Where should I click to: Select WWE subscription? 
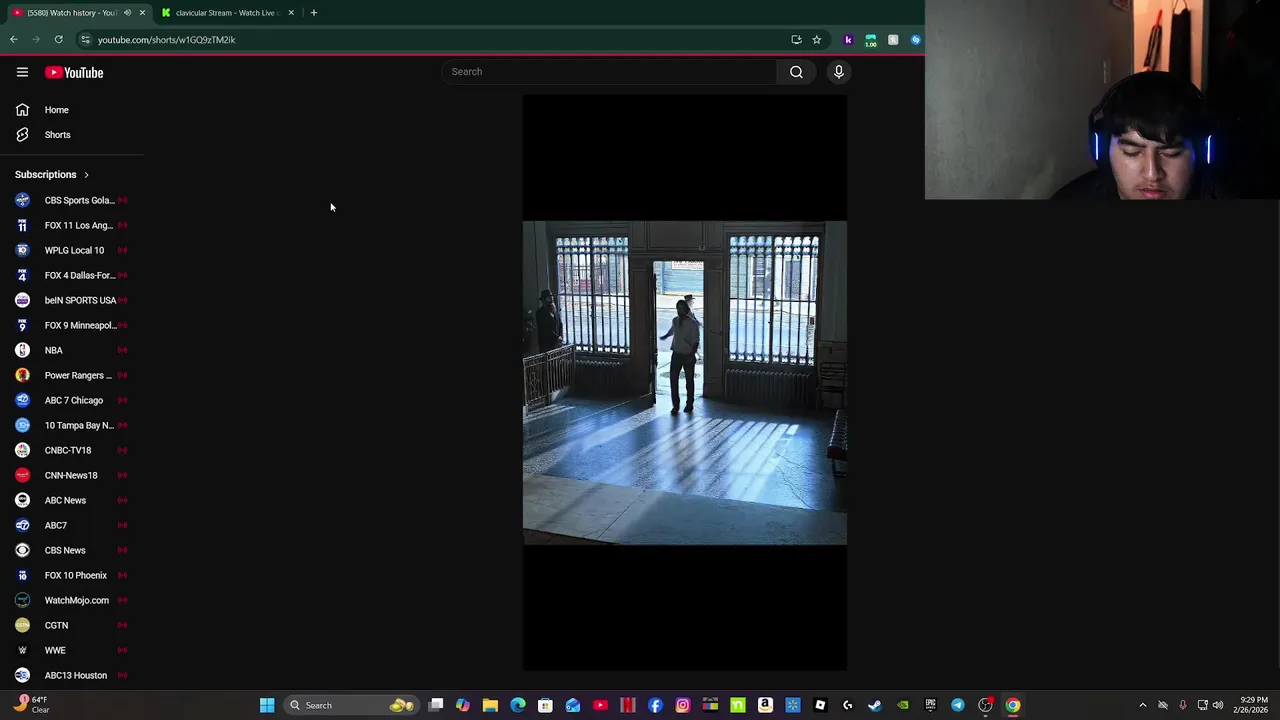pos(72,650)
